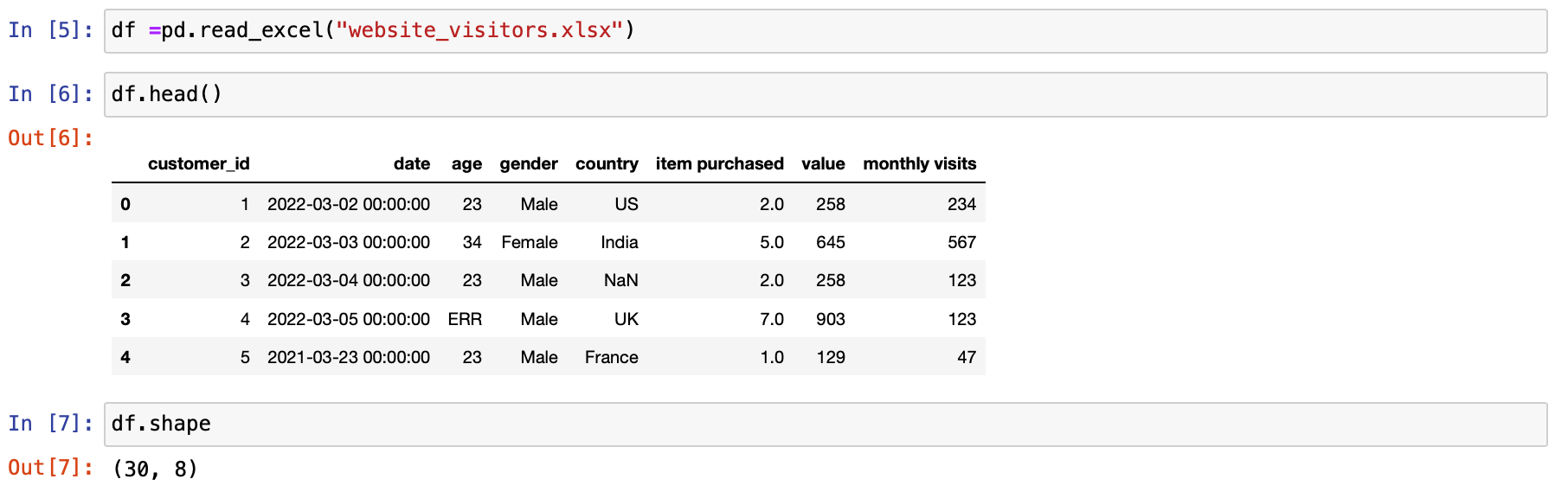Click the read_excel code cell input
1568x498 pixels.
826,31
